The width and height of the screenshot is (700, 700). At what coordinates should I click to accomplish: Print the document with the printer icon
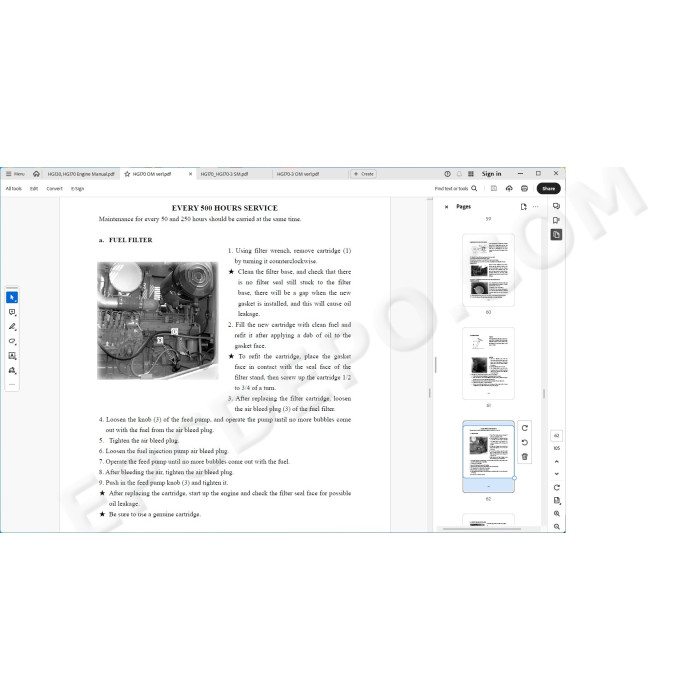point(525,188)
